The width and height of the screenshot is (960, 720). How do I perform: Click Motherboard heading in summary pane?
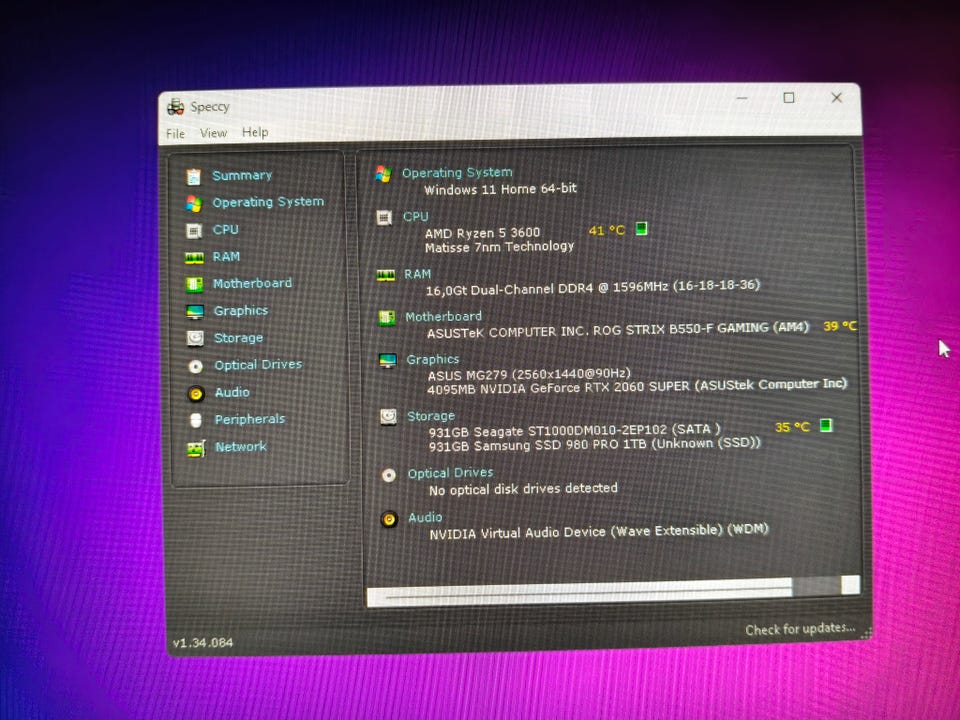pos(443,317)
